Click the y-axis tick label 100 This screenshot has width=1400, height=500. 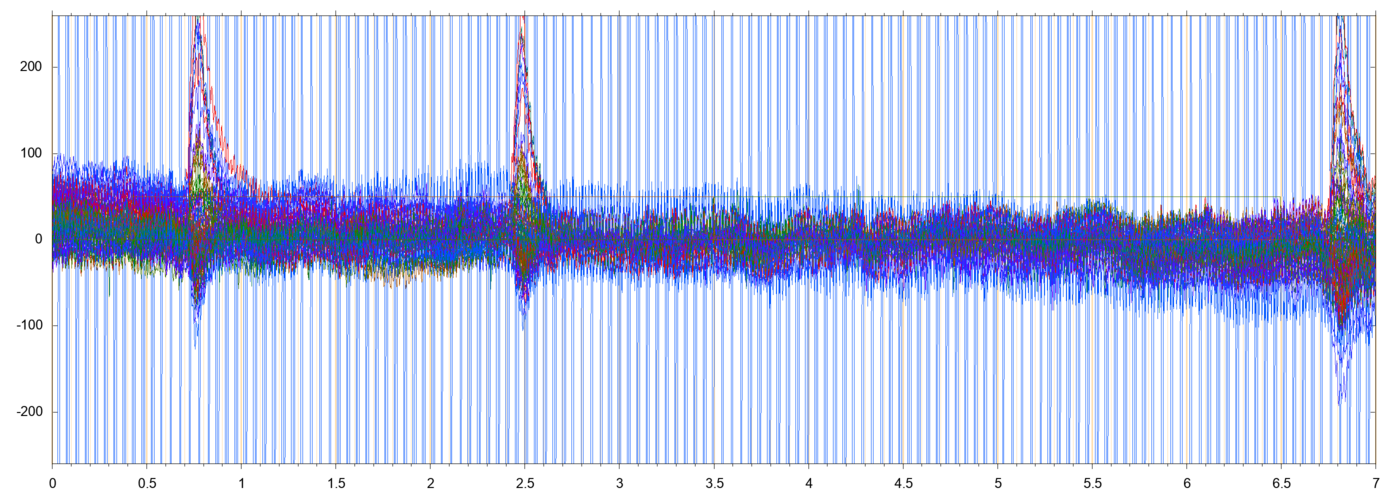[32, 153]
